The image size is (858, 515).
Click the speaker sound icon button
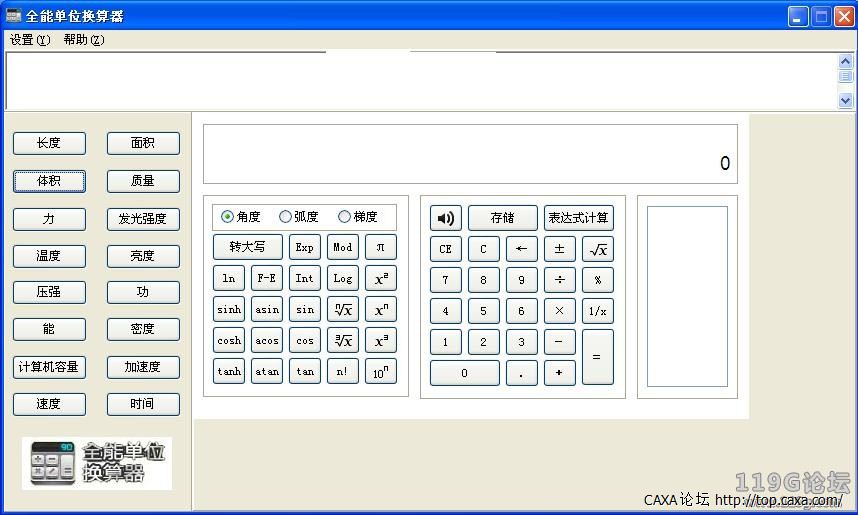pyautogui.click(x=445, y=218)
